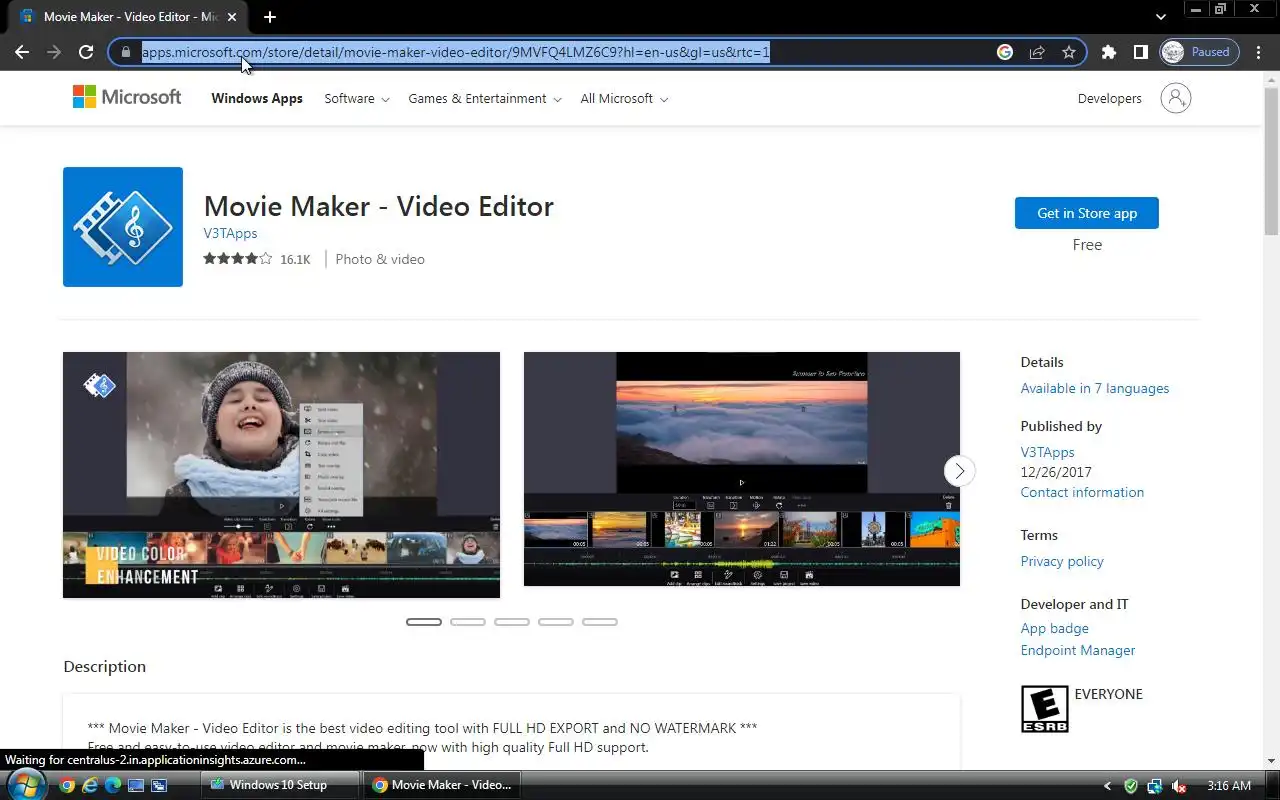This screenshot has height=800, width=1280.
Task: Click the address bar URL
Action: coord(455,52)
